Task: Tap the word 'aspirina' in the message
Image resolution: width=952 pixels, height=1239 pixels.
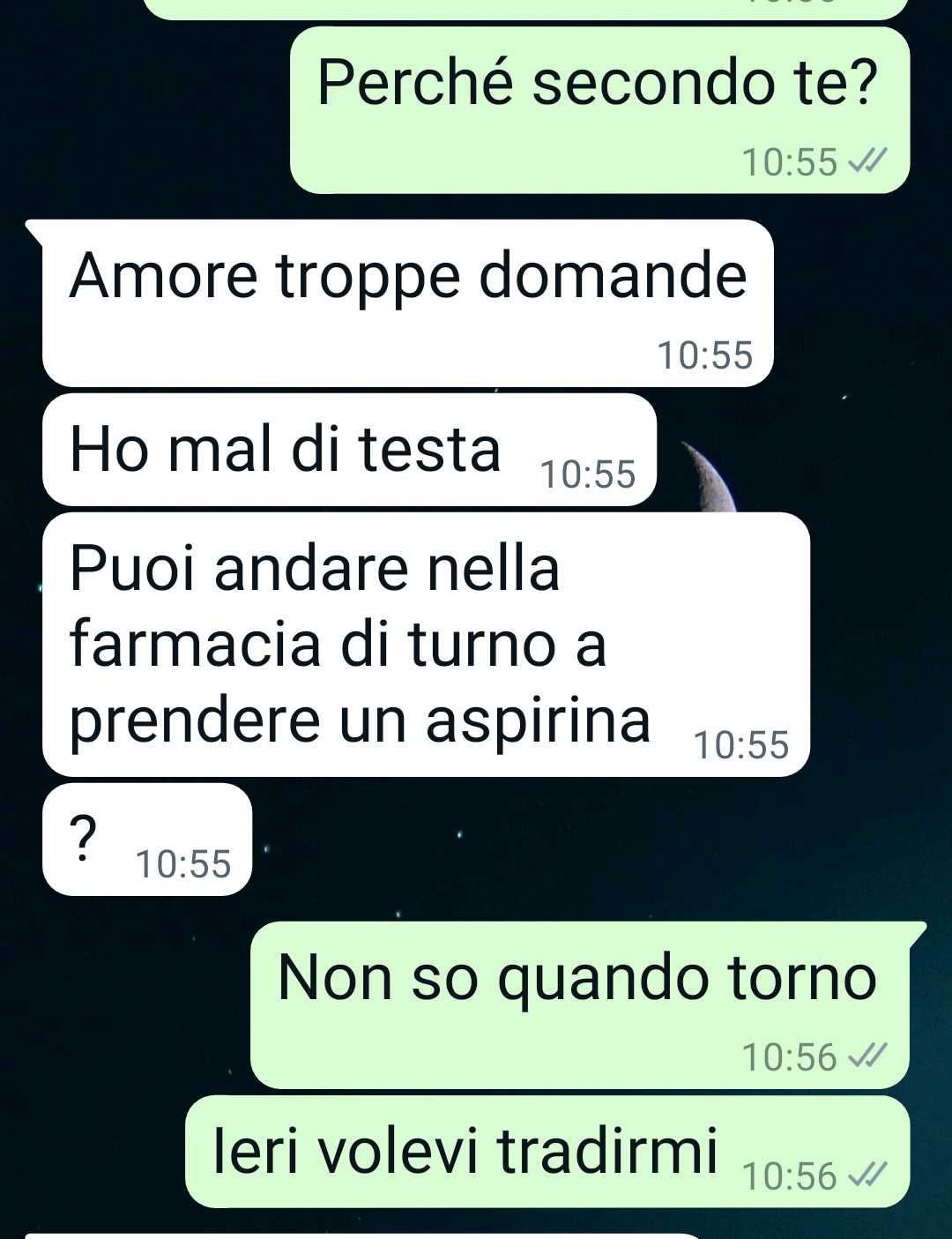Action: tap(538, 721)
